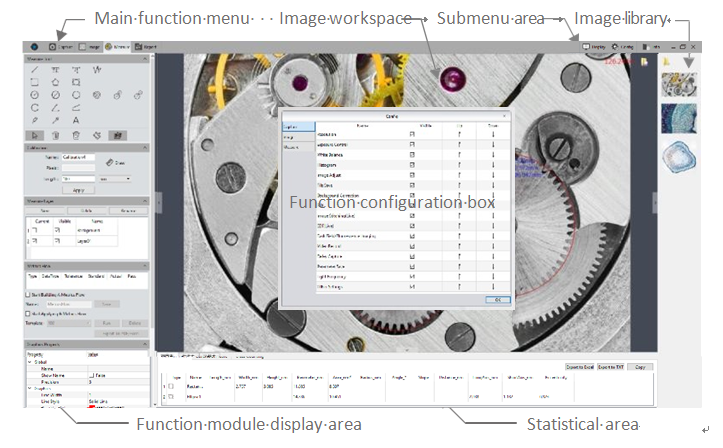Toggle Visible checkbox for Video Record row
Viewport: 723px width, 448px height.
(x=412, y=246)
